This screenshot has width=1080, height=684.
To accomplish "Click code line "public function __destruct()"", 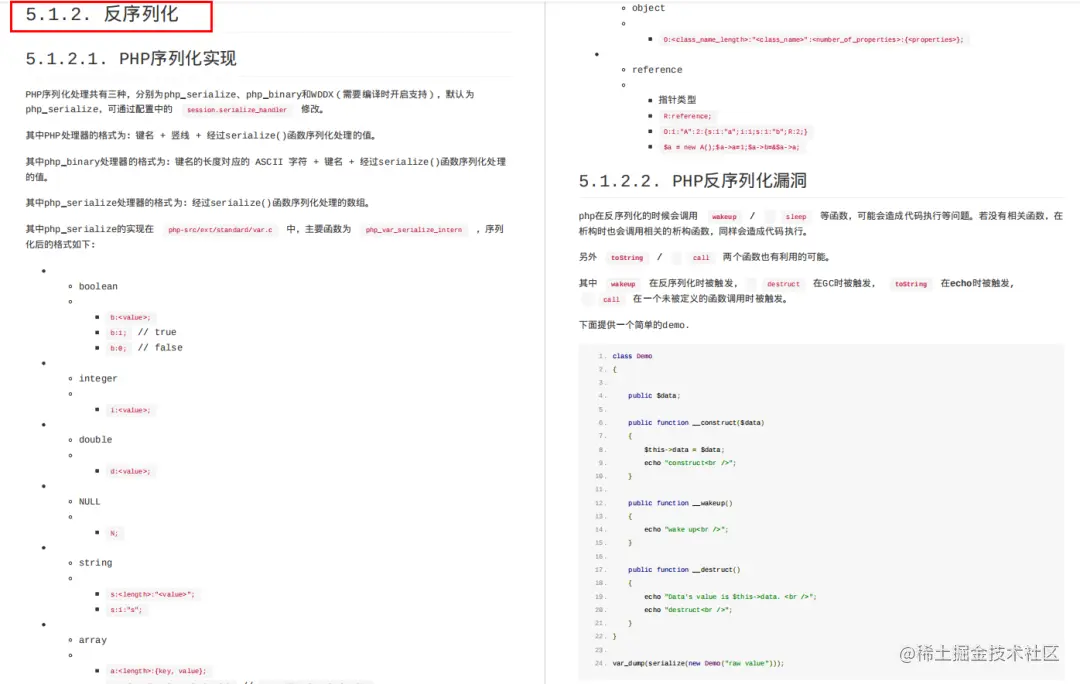I will pyautogui.click(x=684, y=570).
